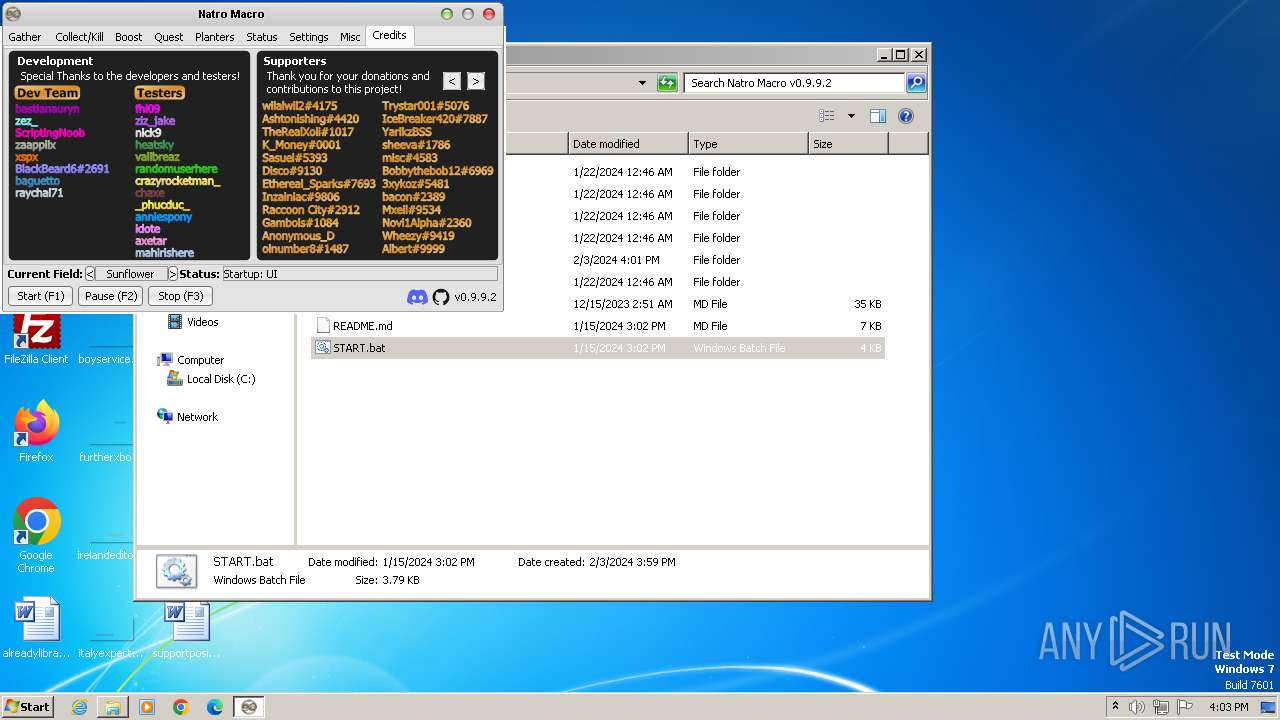Sort by the Date modified column
The width and height of the screenshot is (1280, 720).
click(x=628, y=144)
